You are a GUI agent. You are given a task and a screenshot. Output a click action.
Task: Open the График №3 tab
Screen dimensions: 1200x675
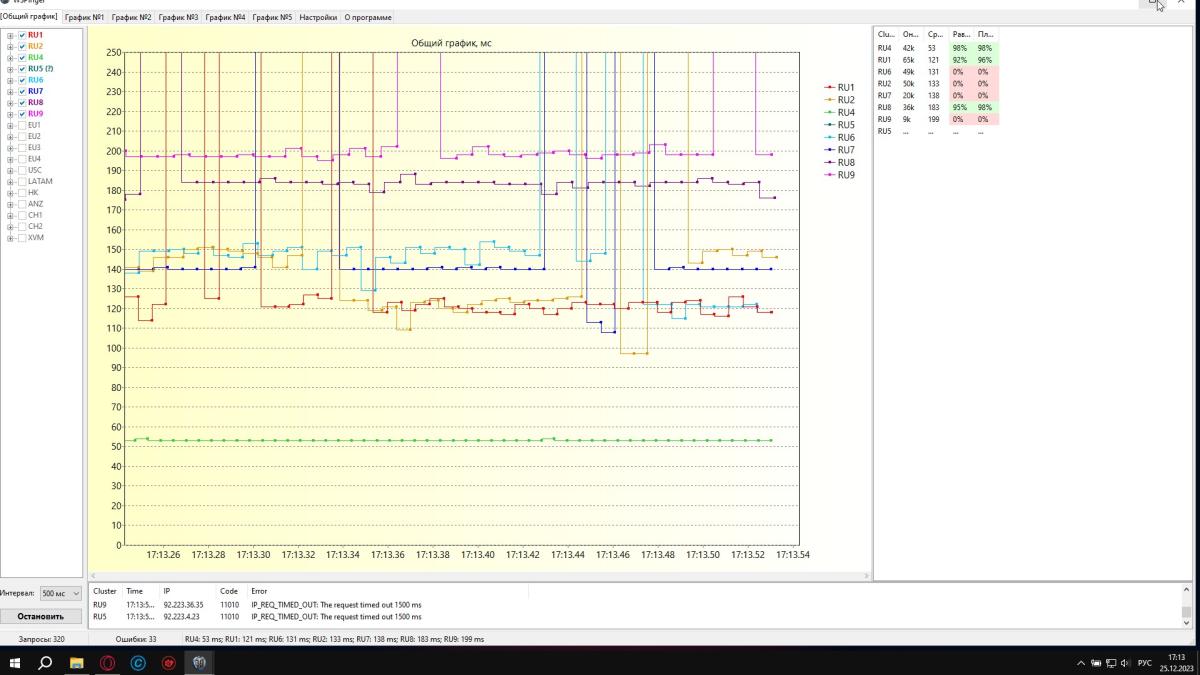click(178, 17)
